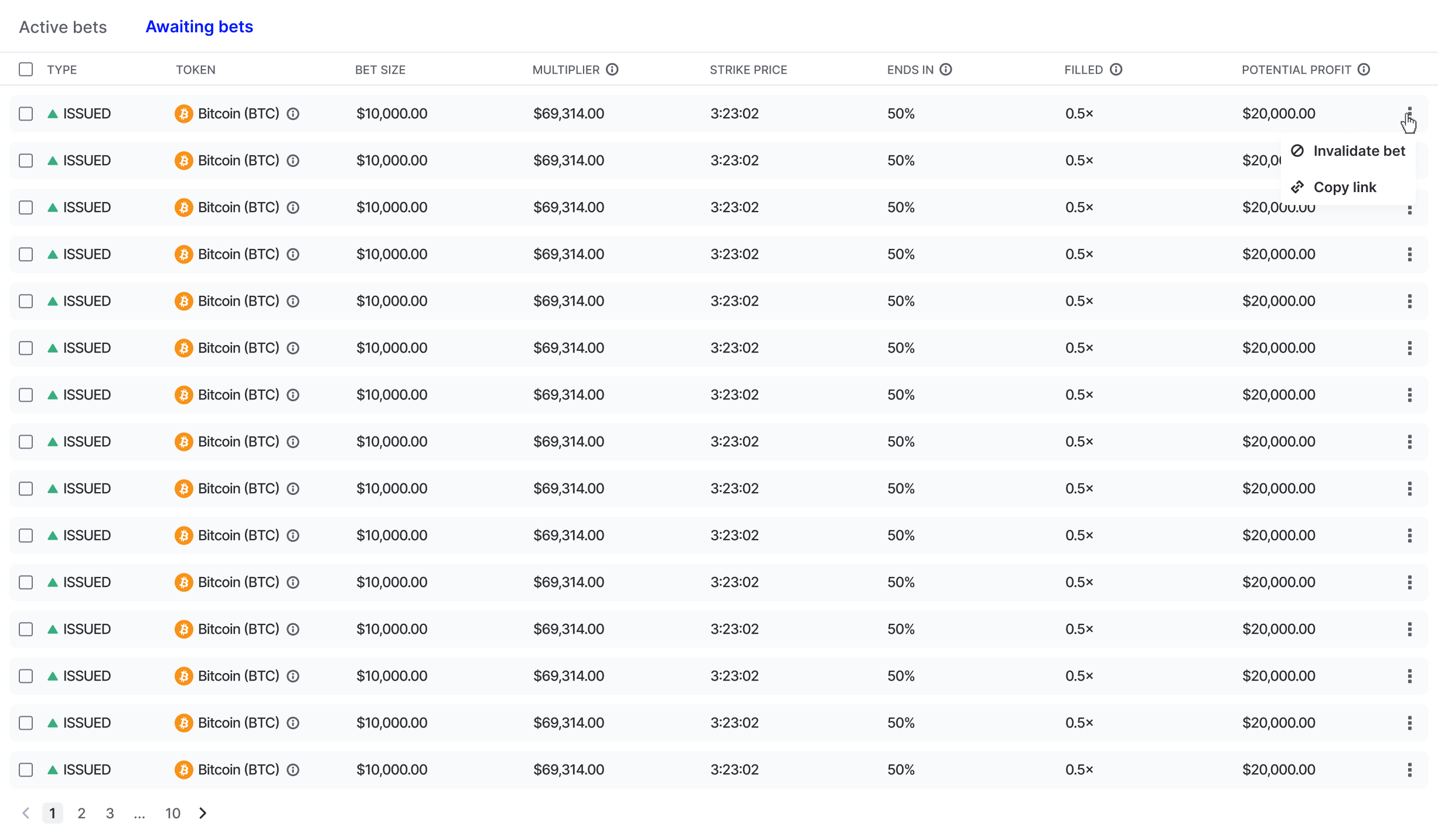This screenshot has height=840, width=1438.
Task: Jump to page 10 in pagination
Action: [x=172, y=813]
